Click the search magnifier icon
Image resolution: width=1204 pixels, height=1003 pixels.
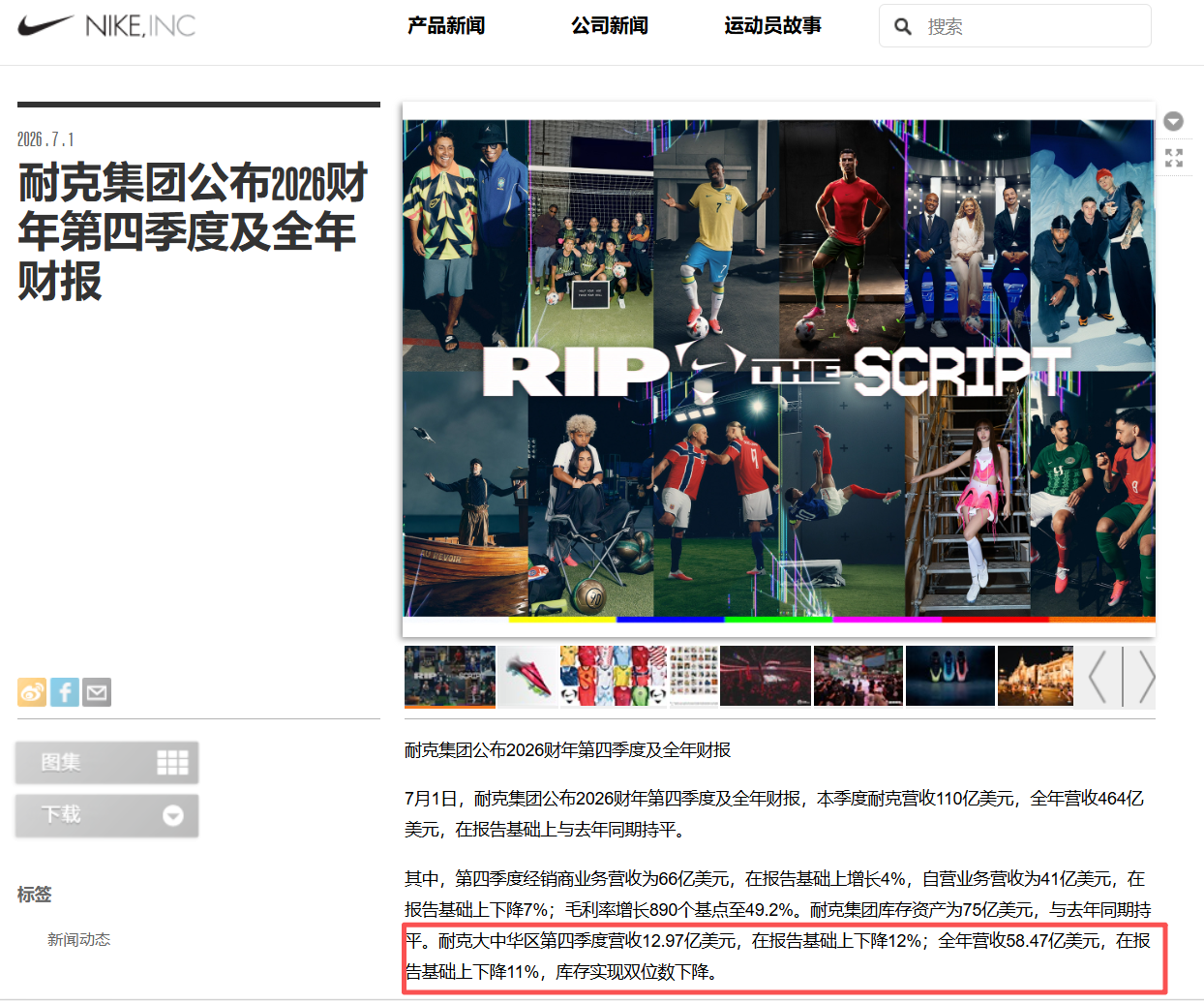pos(903,26)
